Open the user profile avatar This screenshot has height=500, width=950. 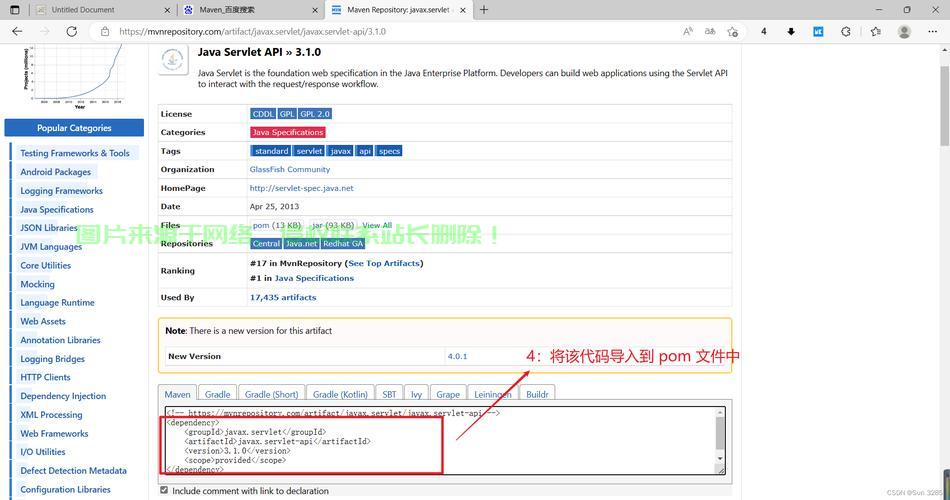click(904, 32)
